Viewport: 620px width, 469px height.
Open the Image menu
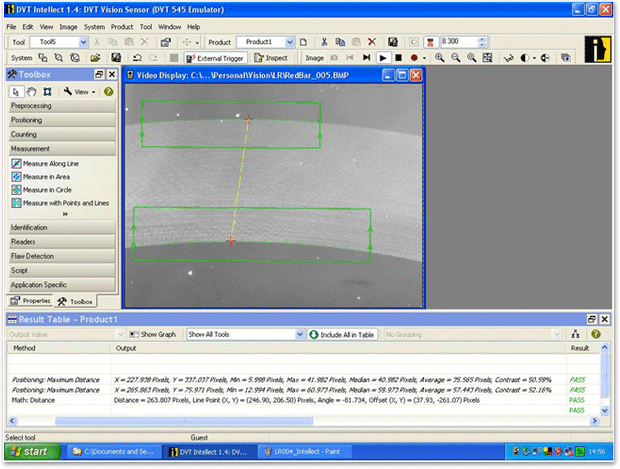coord(68,26)
